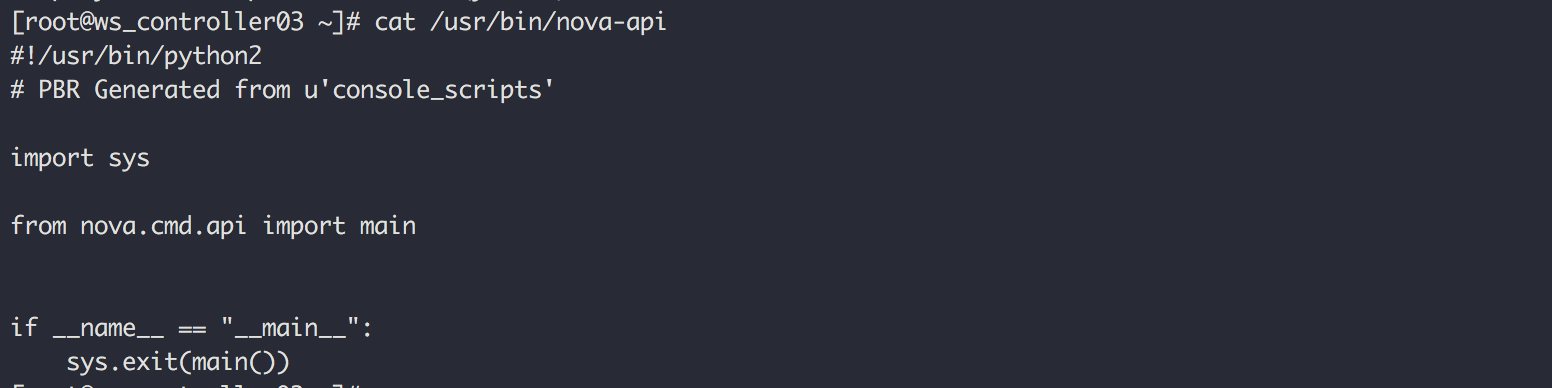1552x388 pixels.
Task: Click the word 'Generated' in the comment
Action: (x=157, y=90)
